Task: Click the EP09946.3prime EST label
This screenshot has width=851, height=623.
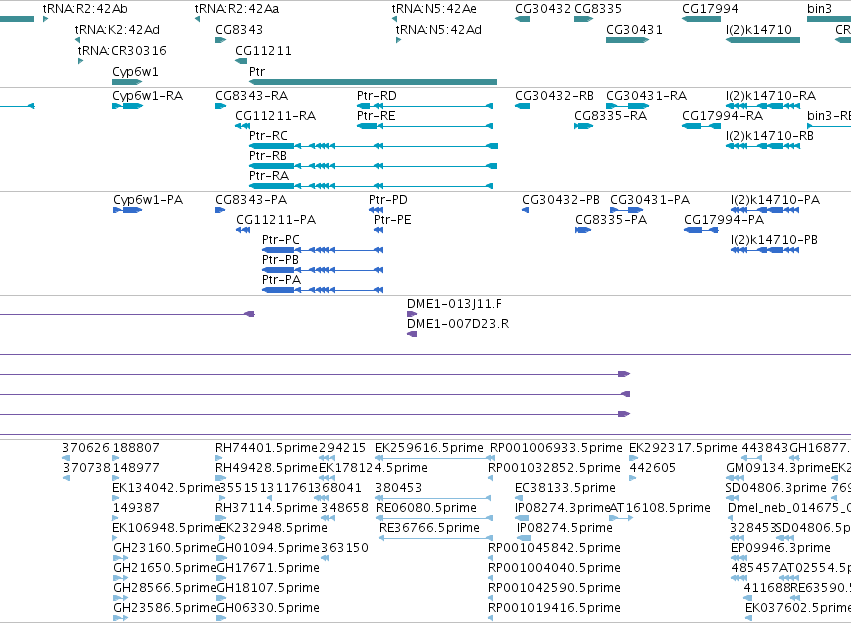Action: (x=780, y=548)
